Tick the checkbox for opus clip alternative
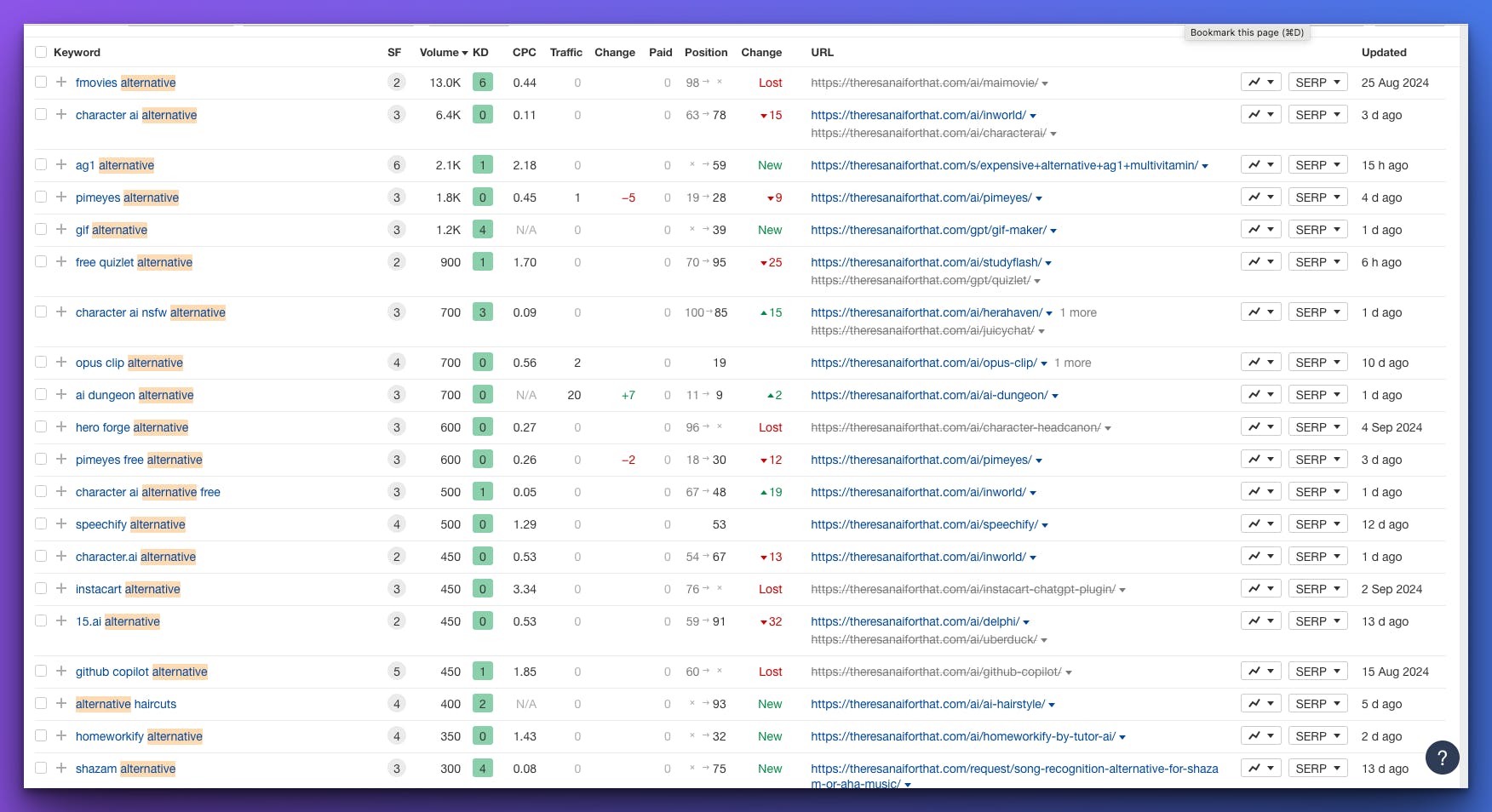The image size is (1492, 812). click(x=41, y=363)
